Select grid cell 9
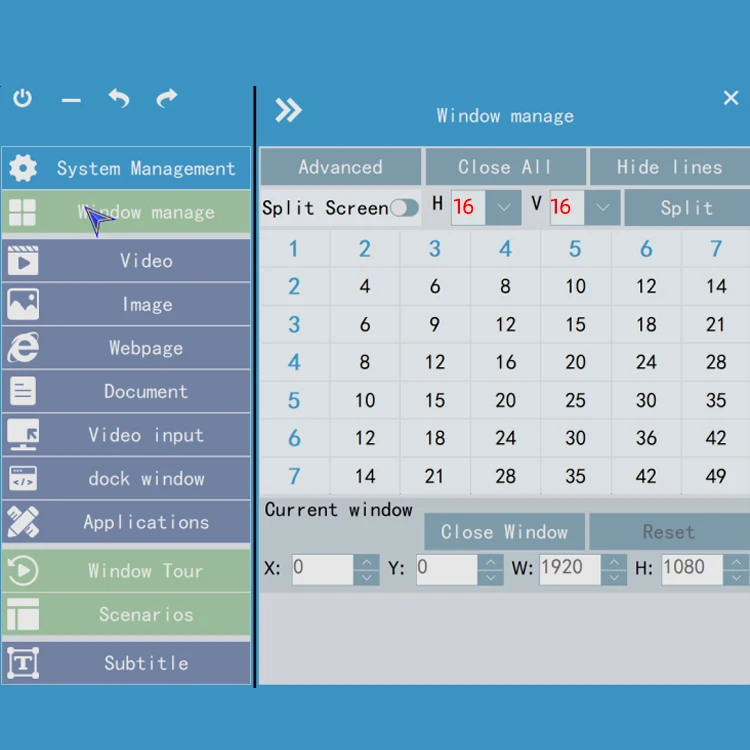750x750 pixels. pos(435,324)
